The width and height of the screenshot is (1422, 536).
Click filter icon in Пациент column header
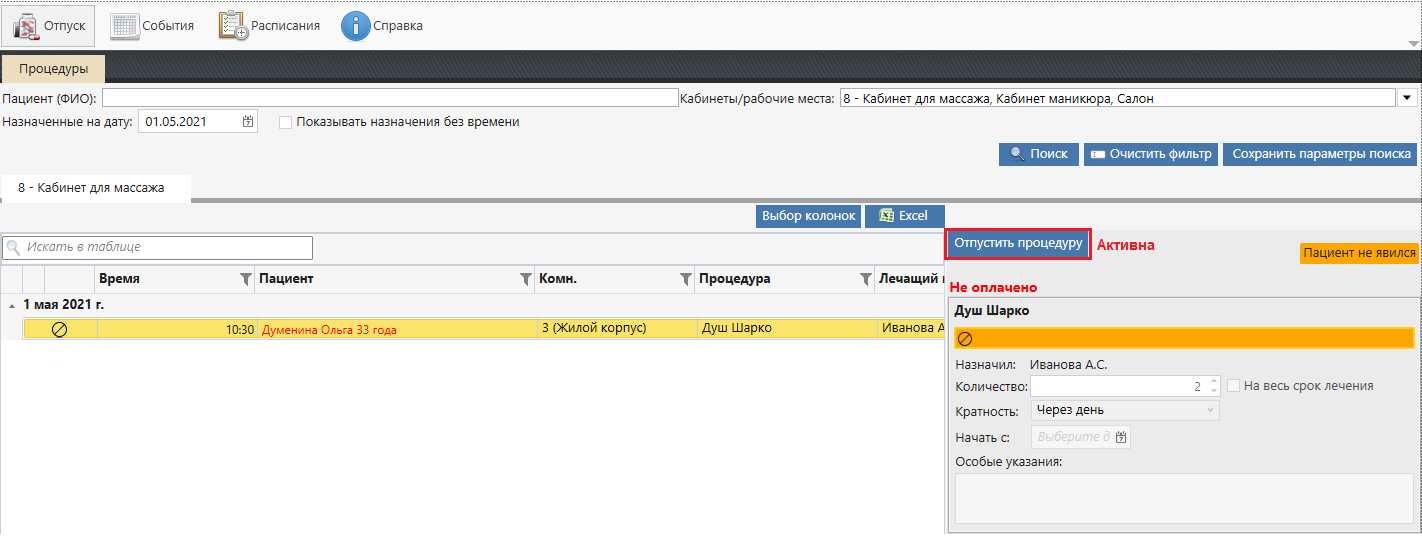(x=526, y=280)
